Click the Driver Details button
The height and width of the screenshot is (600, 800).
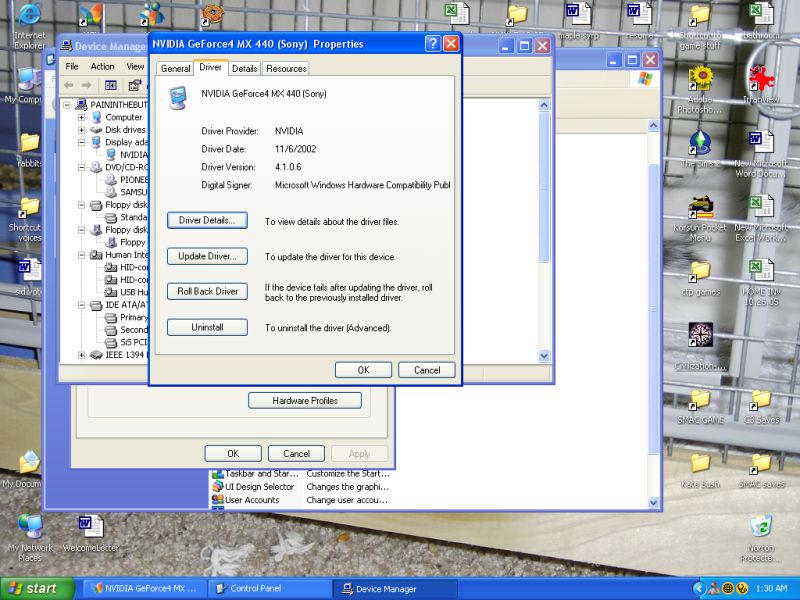click(x=207, y=220)
